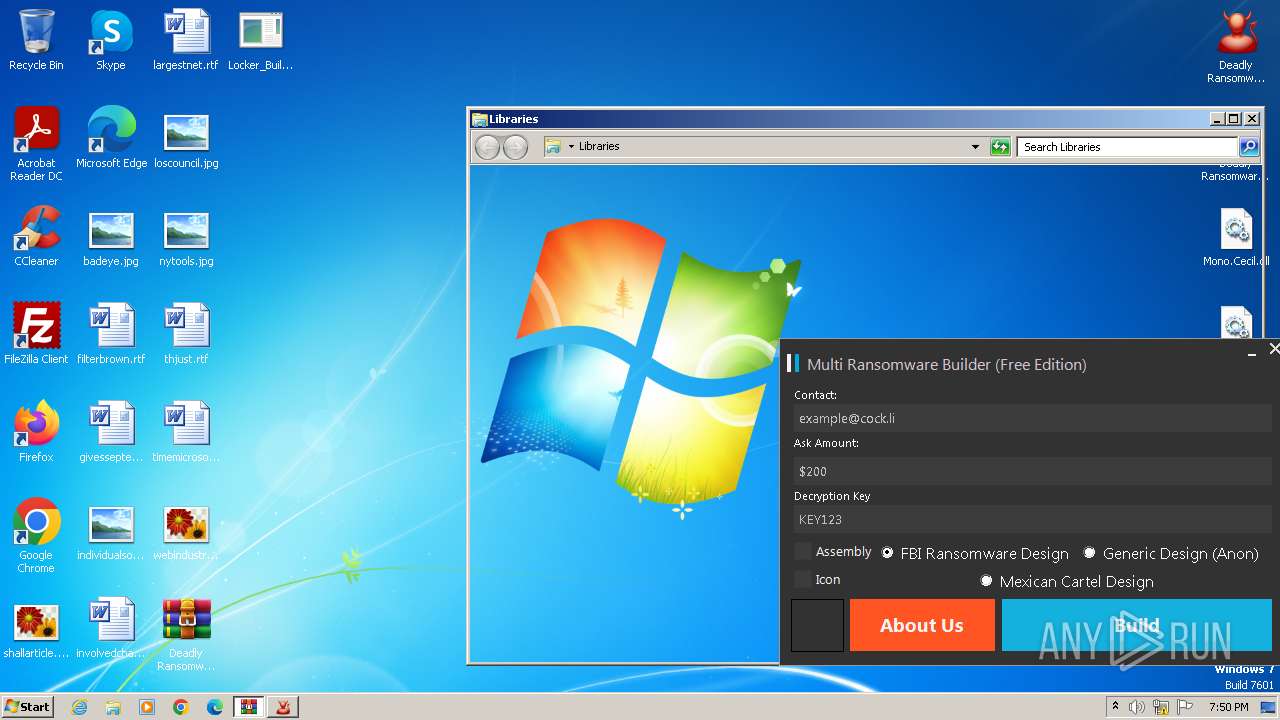Expand the Libraries breadcrumb arrow
The image size is (1280, 720).
pos(572,147)
